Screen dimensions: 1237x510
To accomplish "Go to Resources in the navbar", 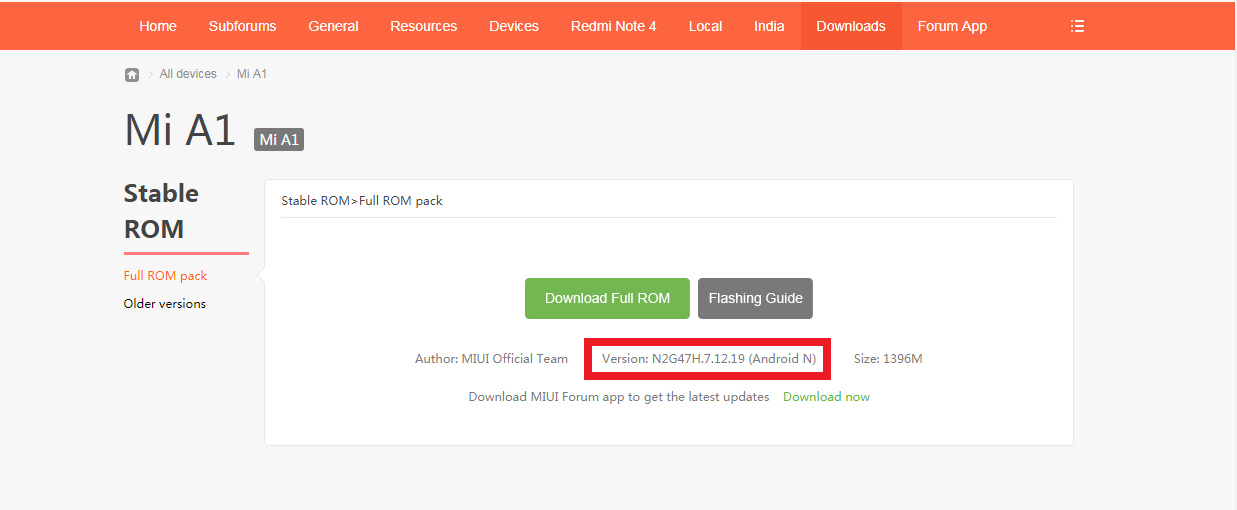I will coord(424,26).
